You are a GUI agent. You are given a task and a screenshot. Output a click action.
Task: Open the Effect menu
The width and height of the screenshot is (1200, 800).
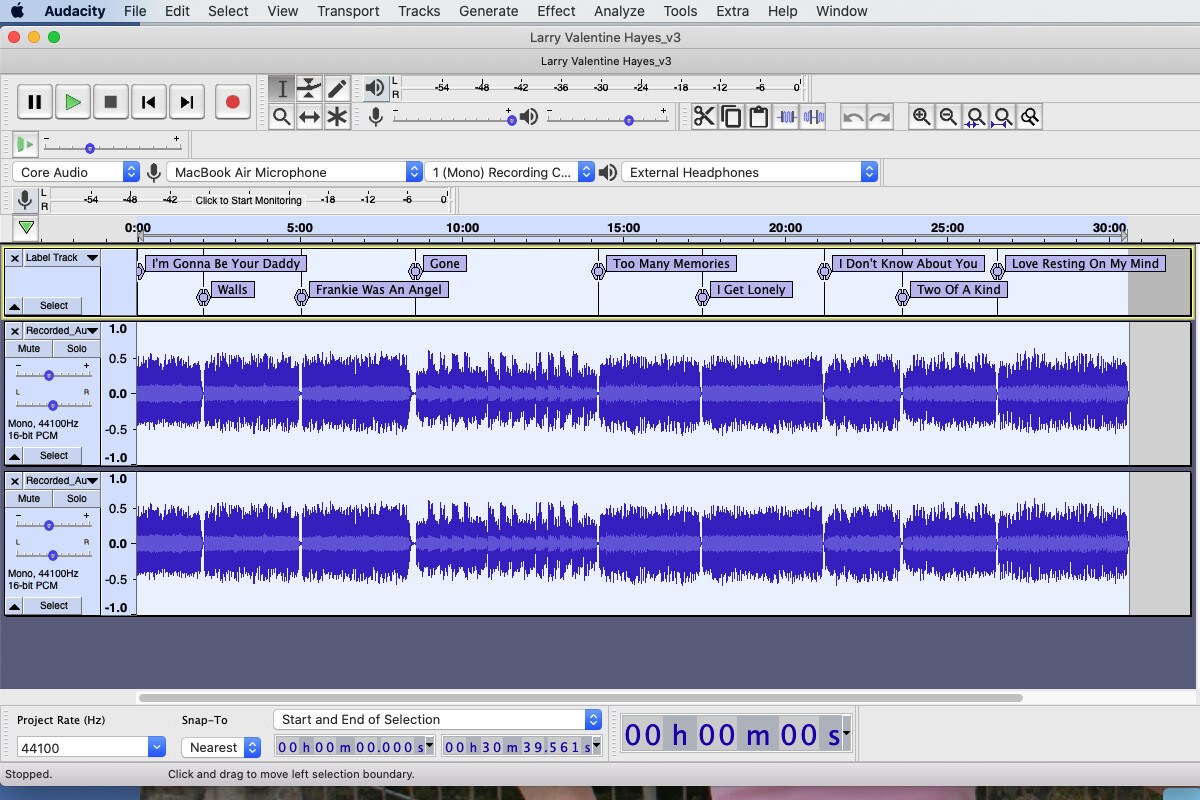(x=556, y=11)
